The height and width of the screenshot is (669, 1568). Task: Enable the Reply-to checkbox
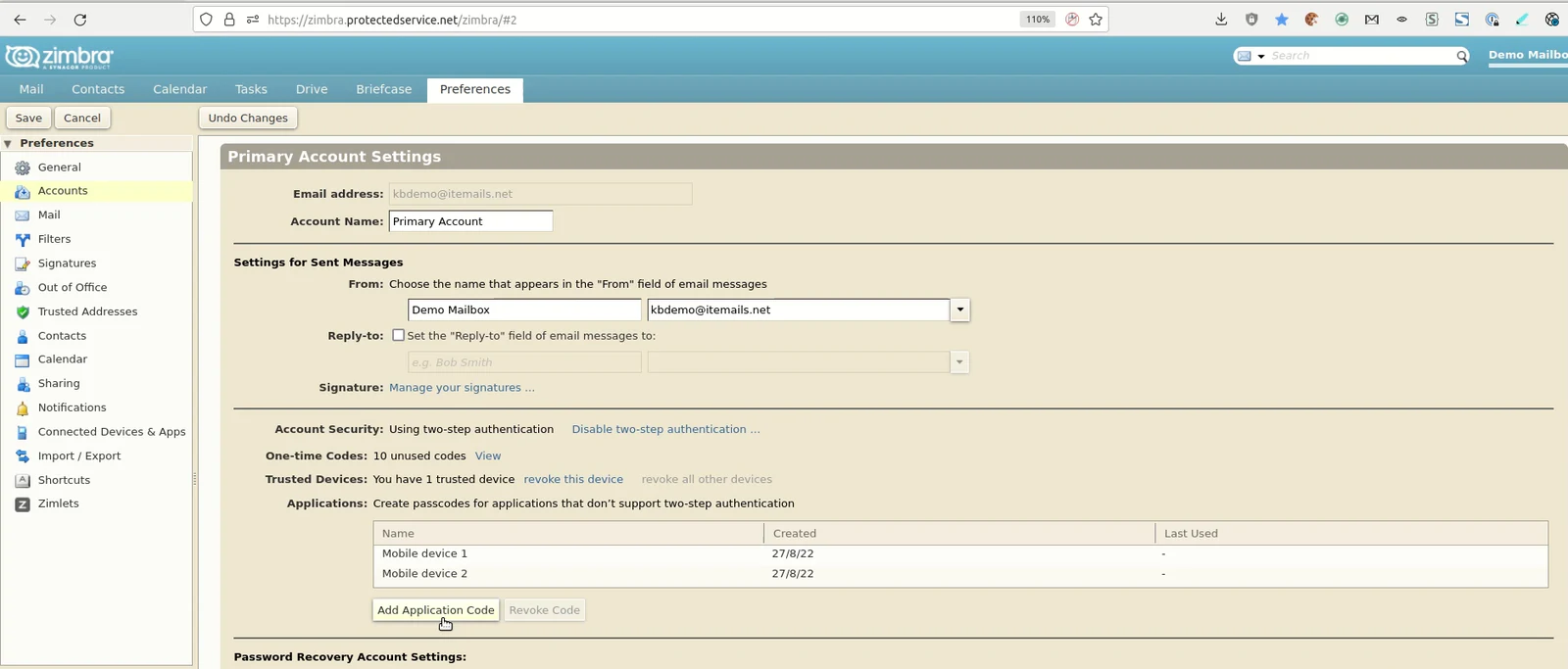click(x=398, y=335)
